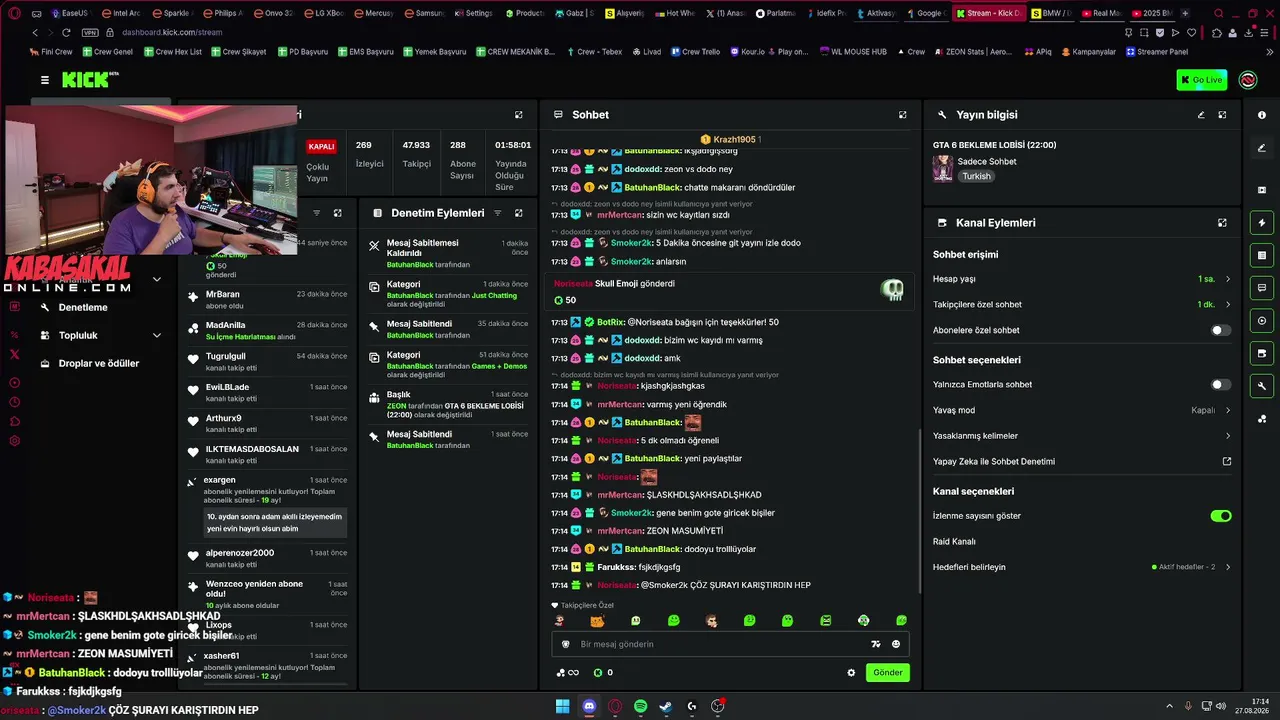Click the X icon in left rail

[14, 354]
